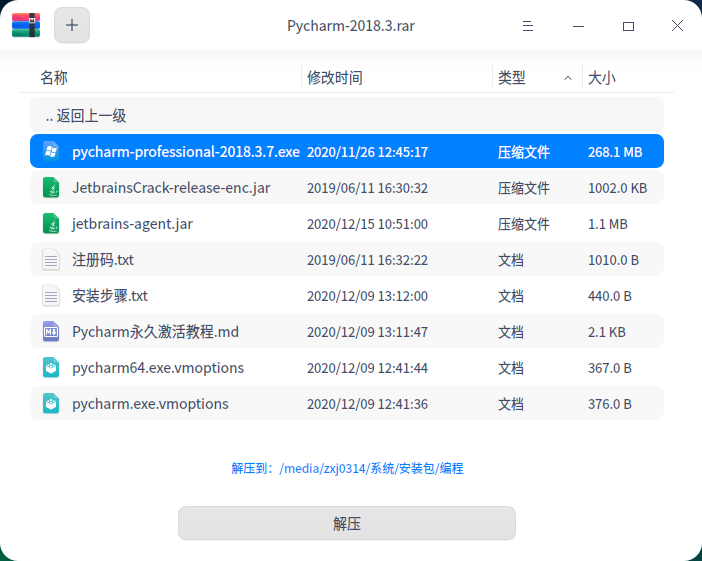Click 压缩文件 type in the pycharm-professional row
The height and width of the screenshot is (561, 702).
[x=524, y=152]
